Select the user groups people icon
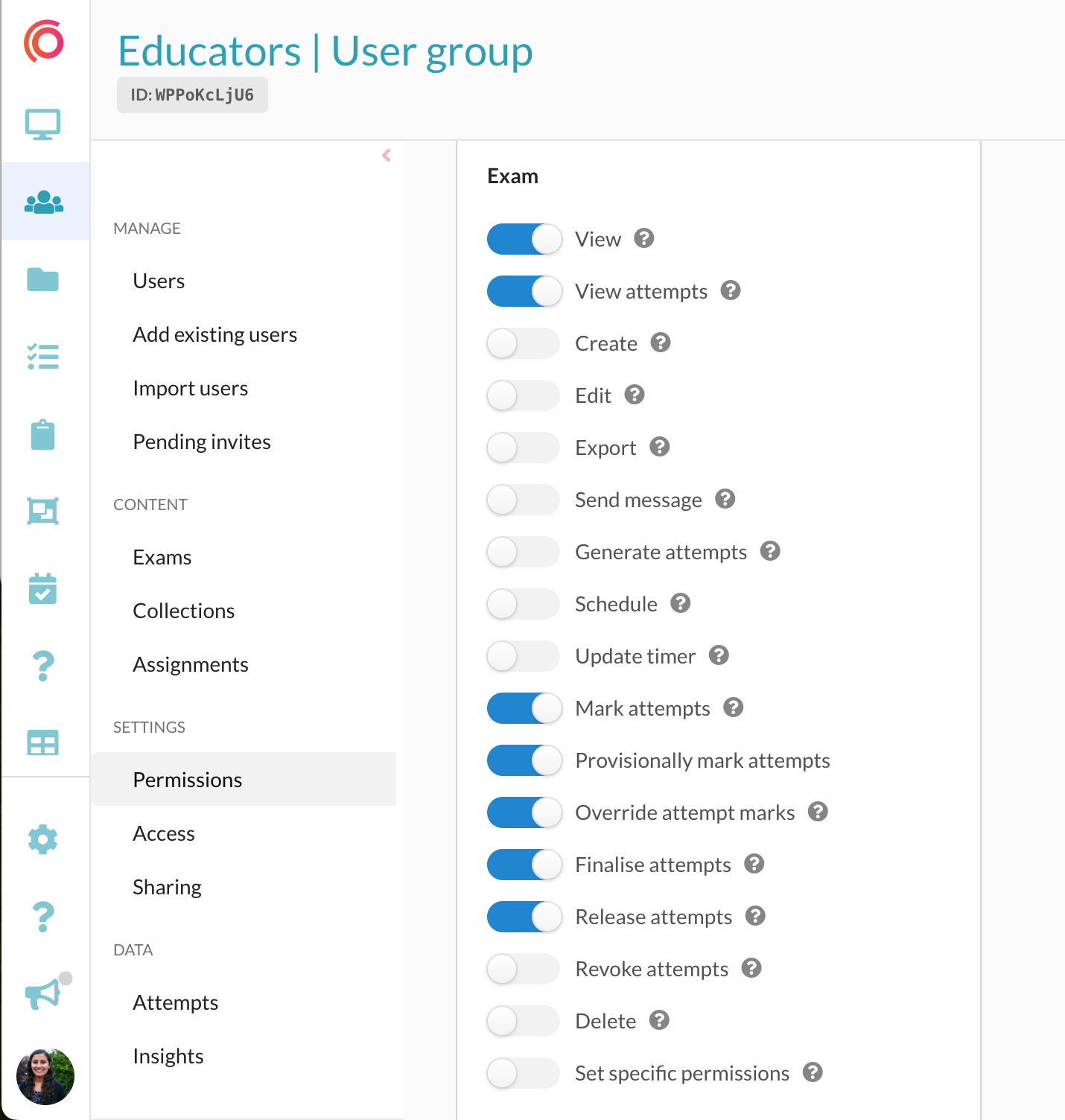 pyautogui.click(x=44, y=202)
